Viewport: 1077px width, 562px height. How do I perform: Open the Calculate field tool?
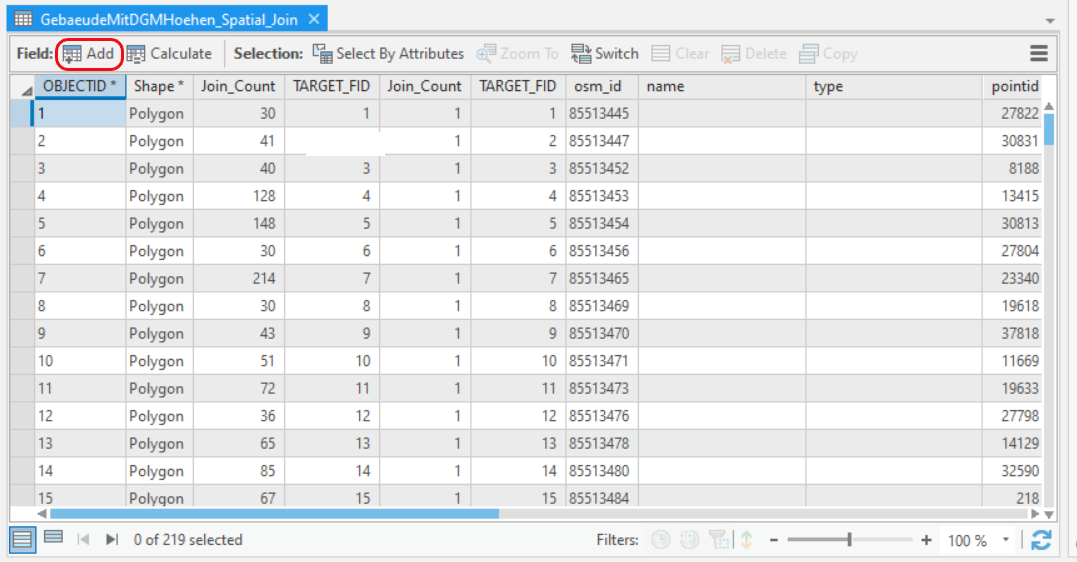170,54
